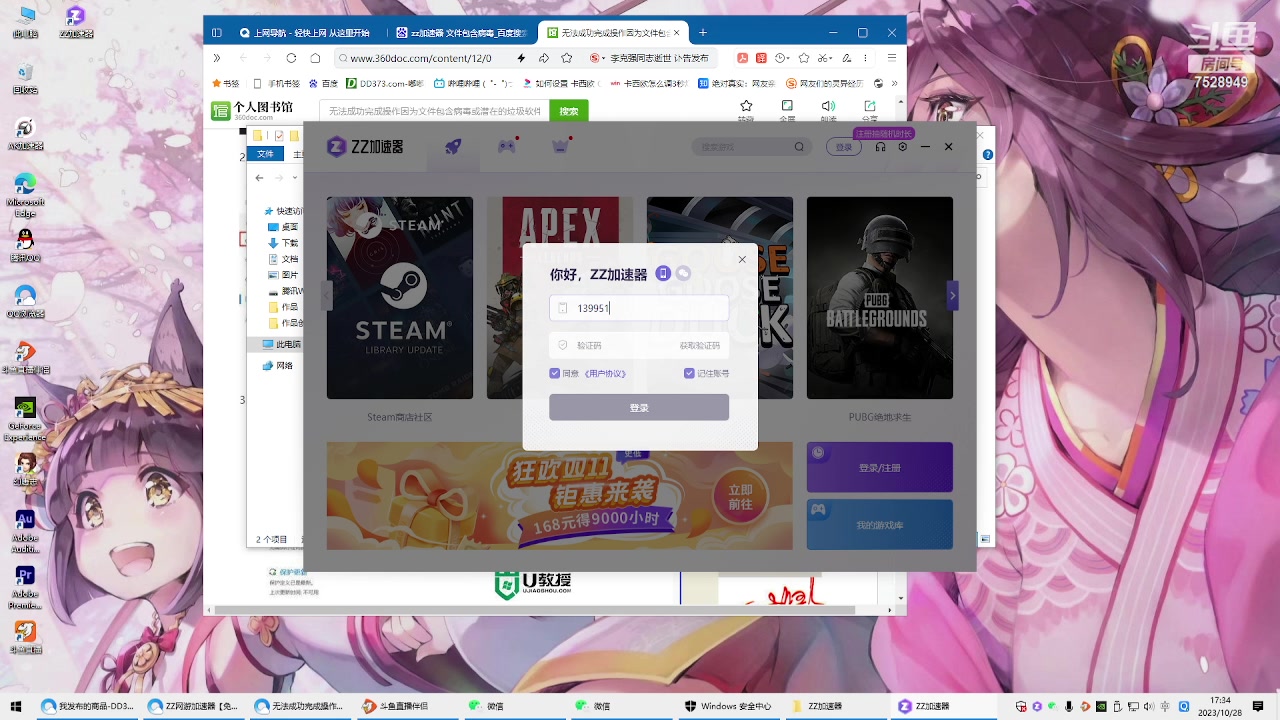1280x720 pixels.
Task: Select the Steam商店社区 game card
Action: tap(400, 298)
